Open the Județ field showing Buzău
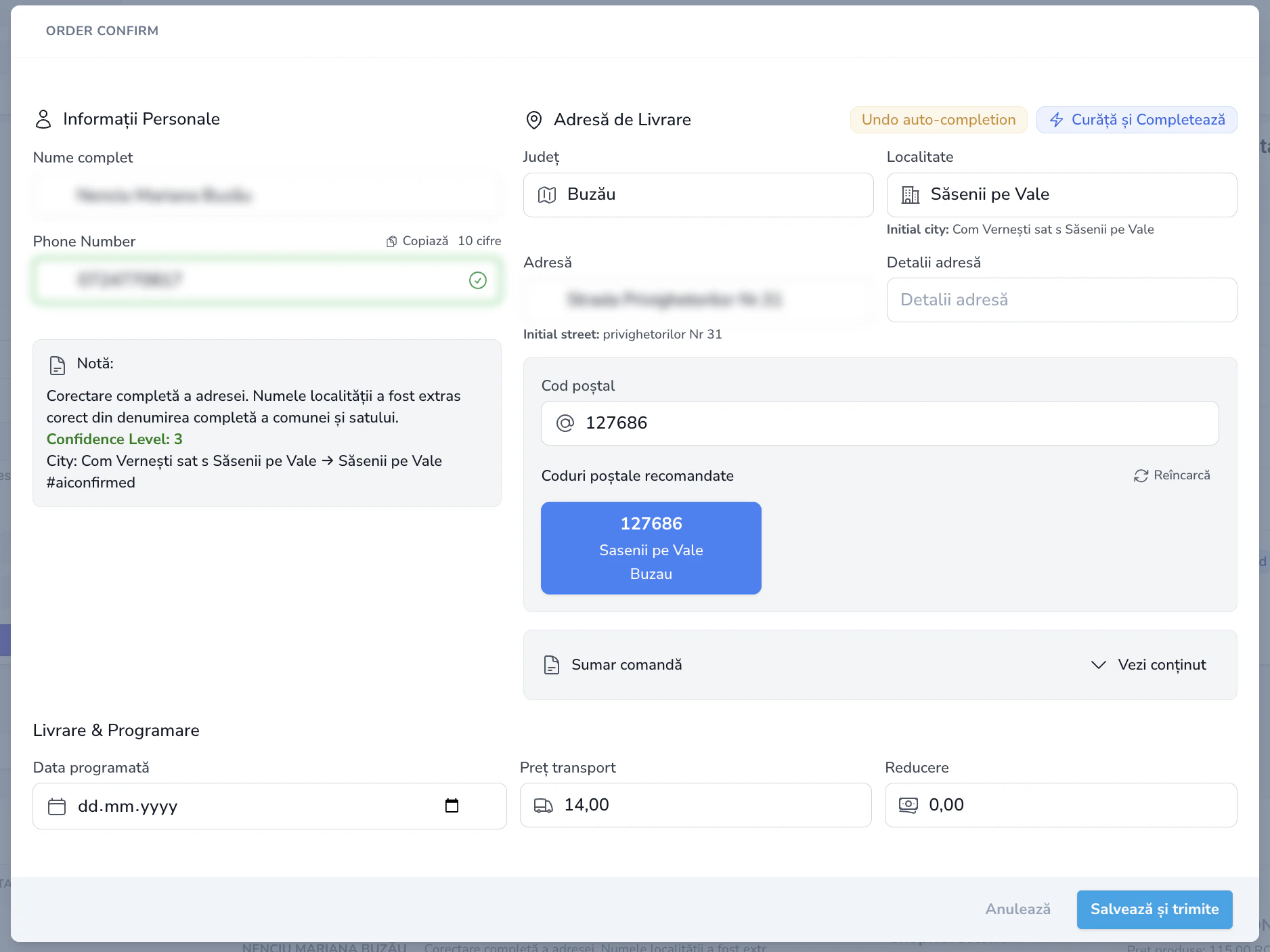Image resolution: width=1270 pixels, height=952 pixels. (698, 195)
